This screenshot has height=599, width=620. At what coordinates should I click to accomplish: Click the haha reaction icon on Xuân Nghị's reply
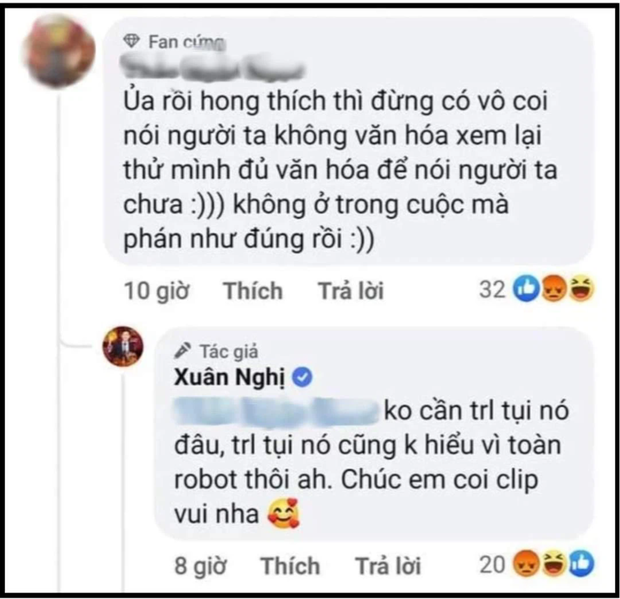click(554, 563)
